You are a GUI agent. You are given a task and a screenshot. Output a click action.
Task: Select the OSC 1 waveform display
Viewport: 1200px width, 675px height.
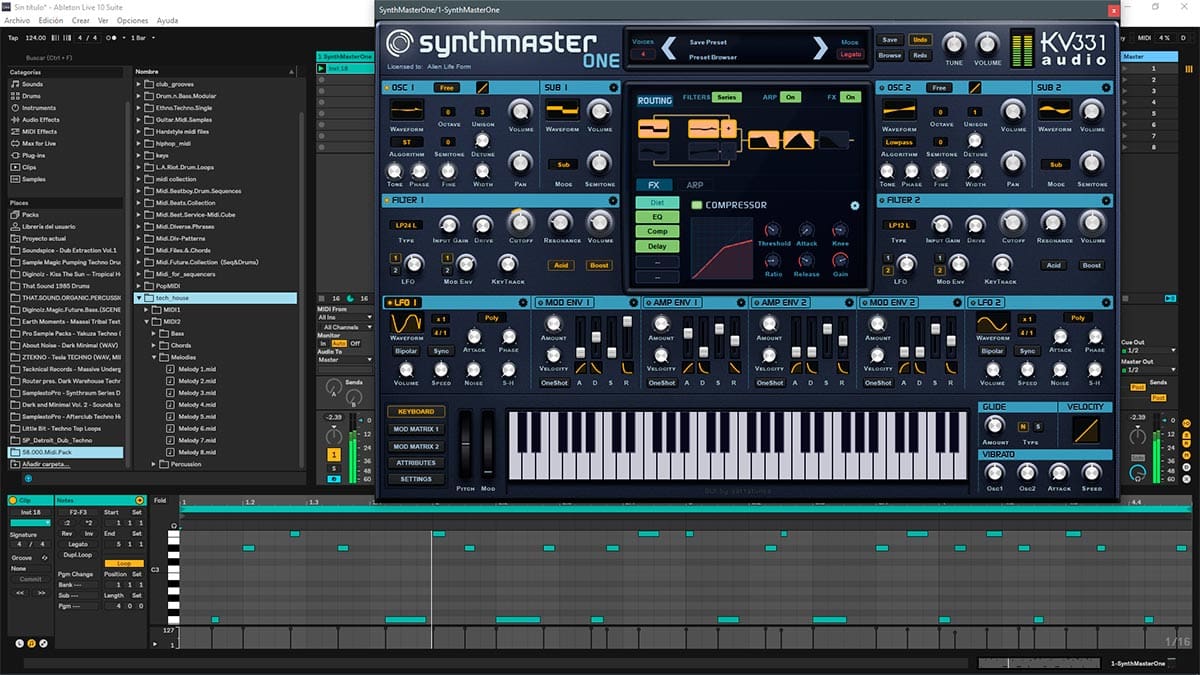point(406,109)
